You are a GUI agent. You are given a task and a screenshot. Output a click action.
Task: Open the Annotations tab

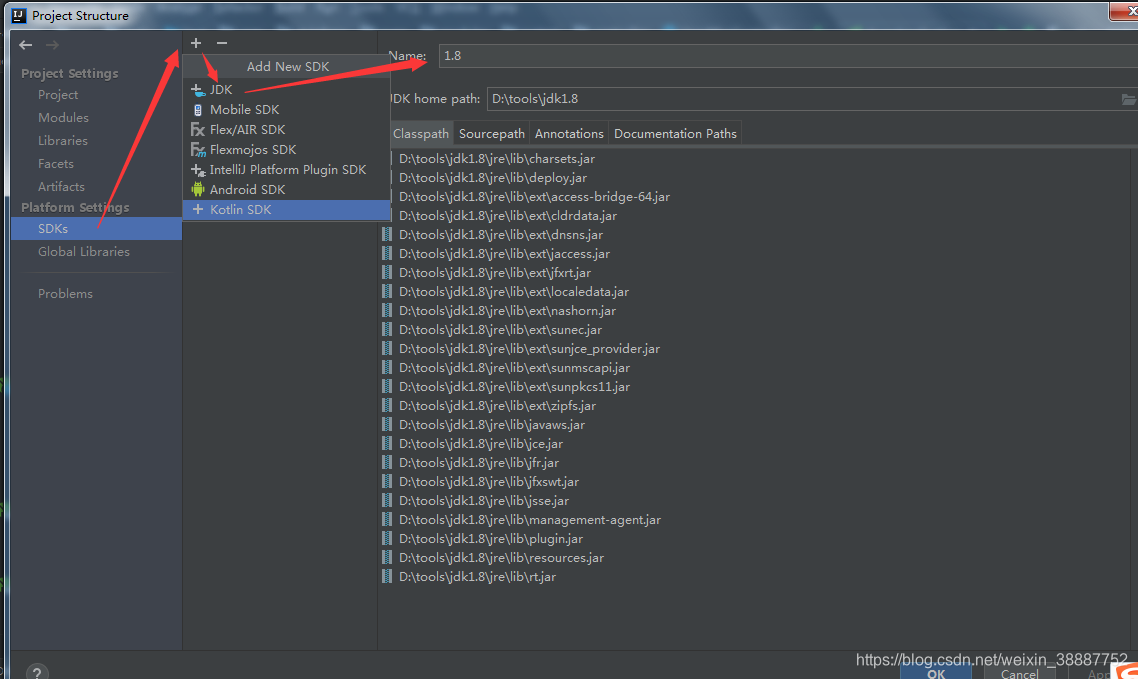click(x=569, y=133)
